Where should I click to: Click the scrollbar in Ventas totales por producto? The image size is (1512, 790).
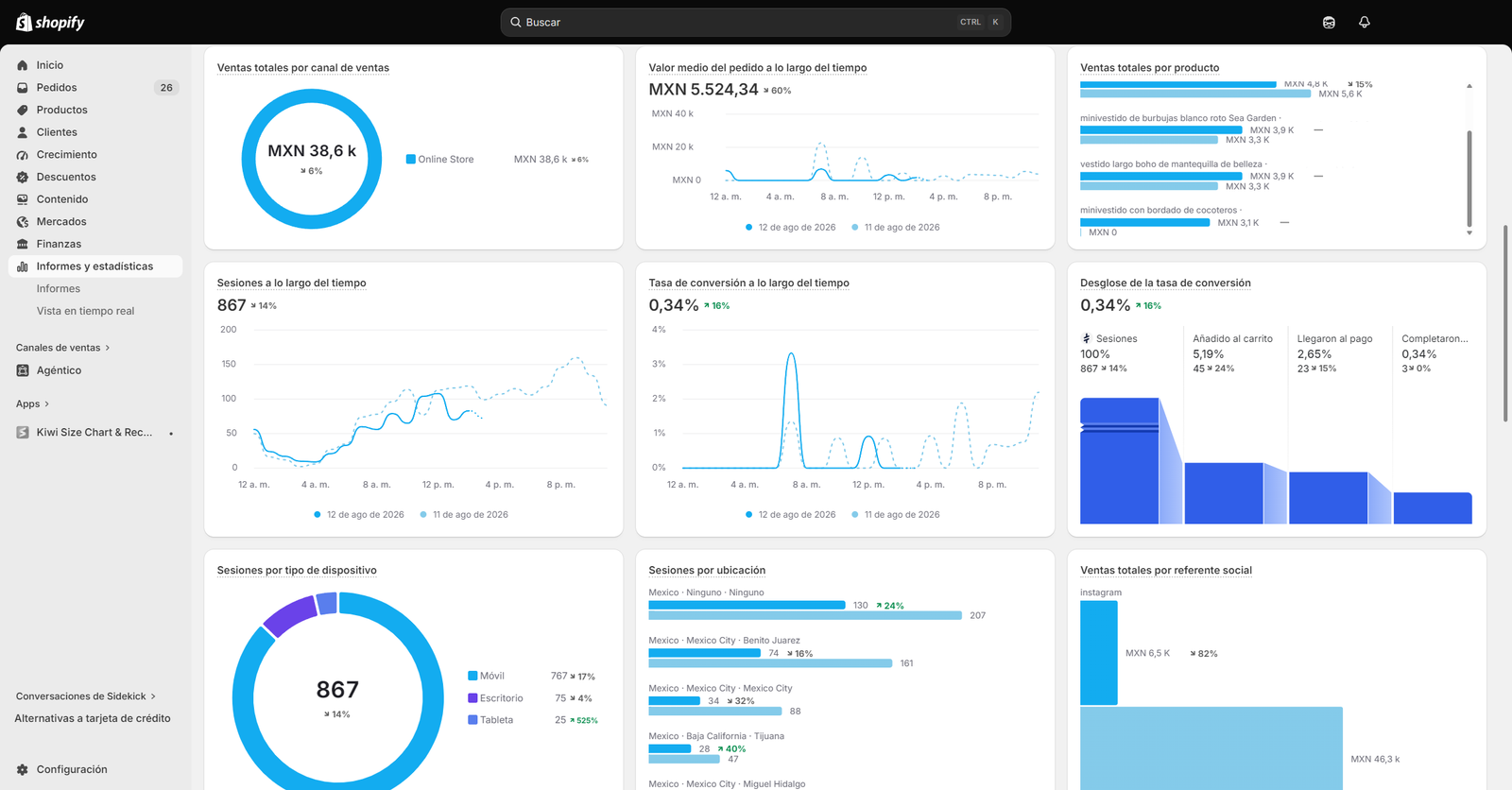pyautogui.click(x=1469, y=178)
